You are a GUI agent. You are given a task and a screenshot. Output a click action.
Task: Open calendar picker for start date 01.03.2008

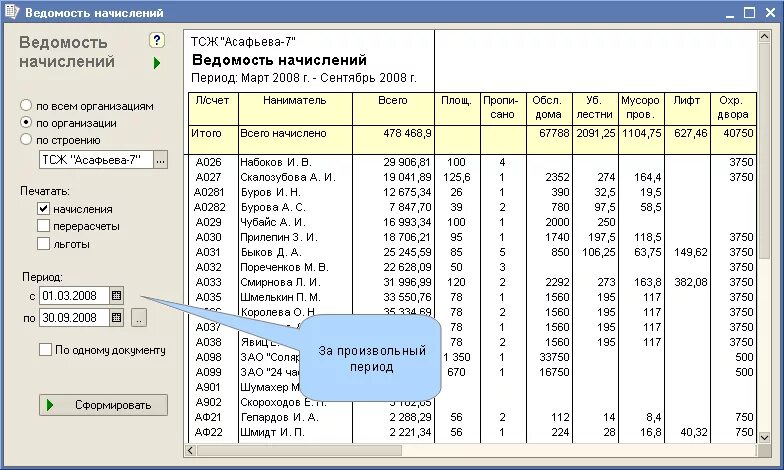116,296
